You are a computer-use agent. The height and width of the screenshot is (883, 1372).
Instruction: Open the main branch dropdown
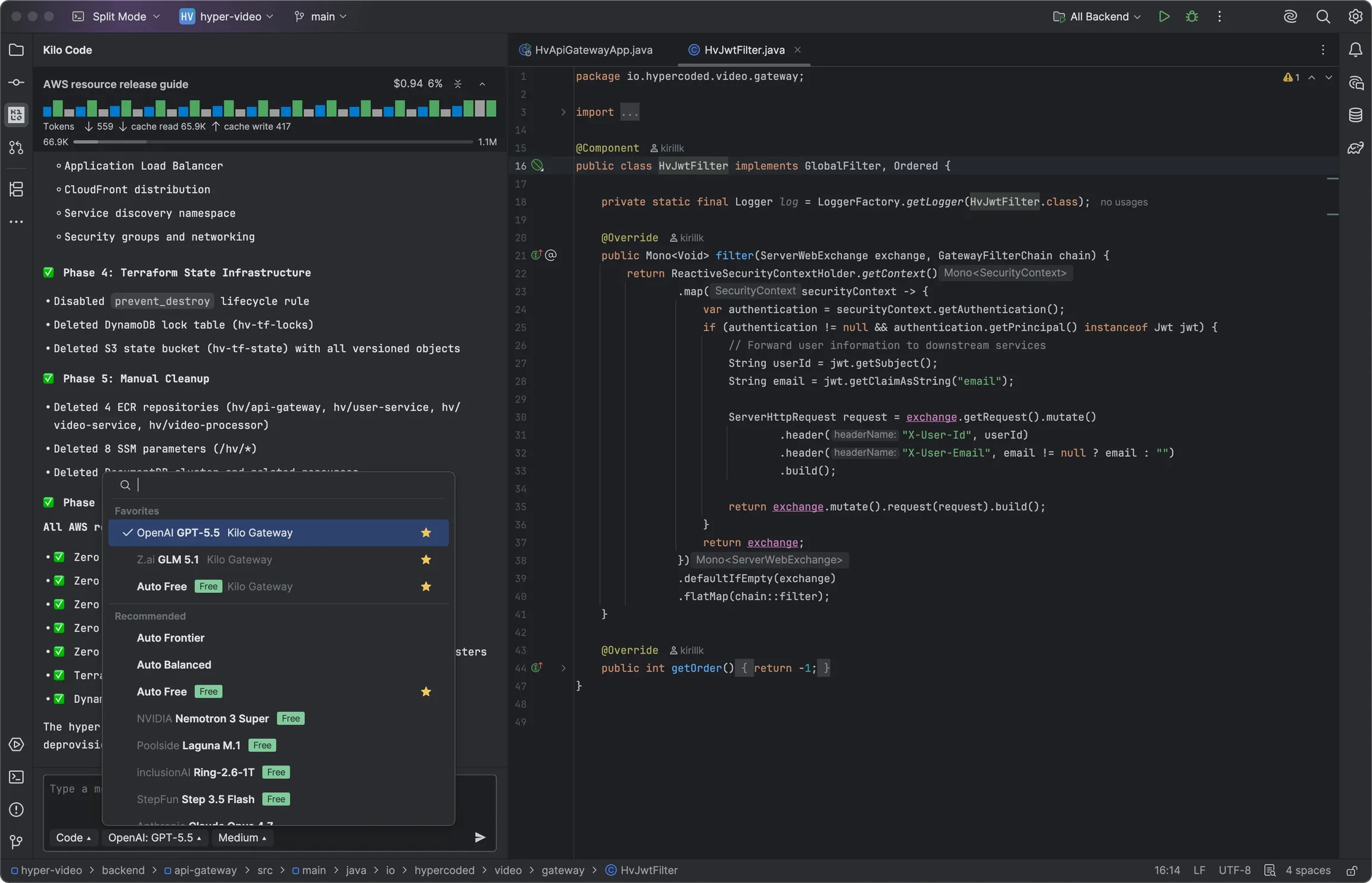click(320, 17)
